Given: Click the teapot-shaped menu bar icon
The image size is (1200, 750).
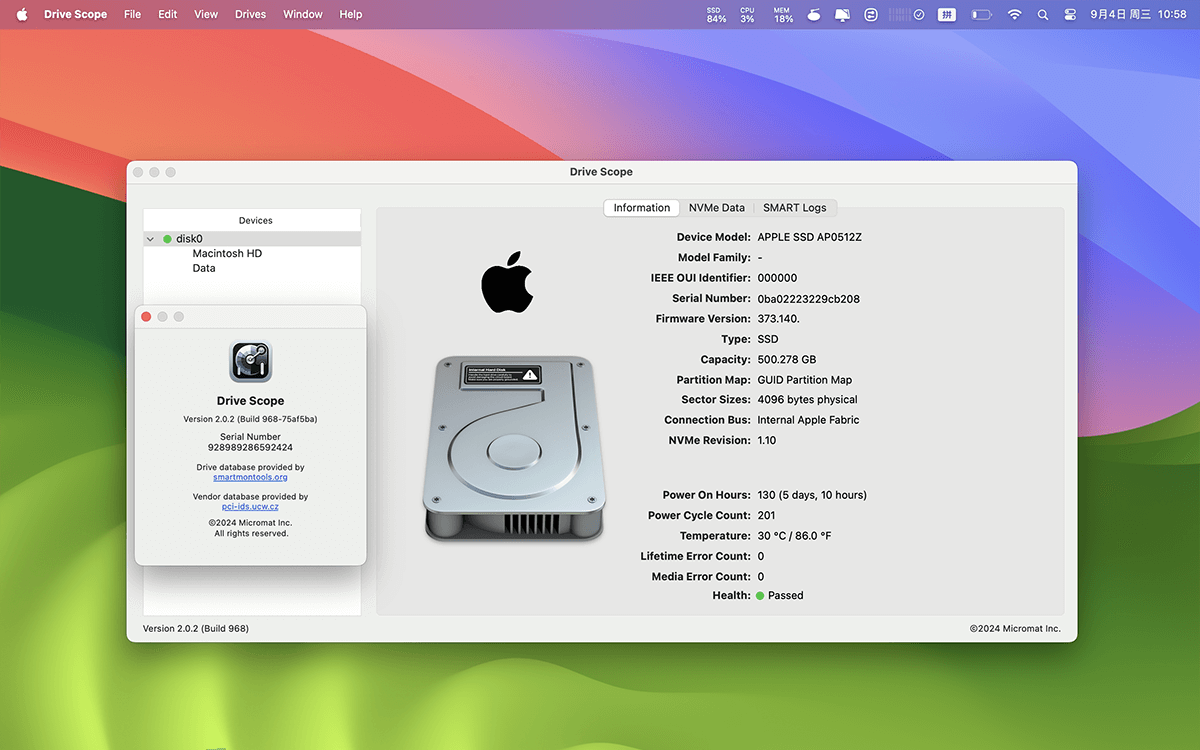Looking at the screenshot, I should tap(814, 15).
